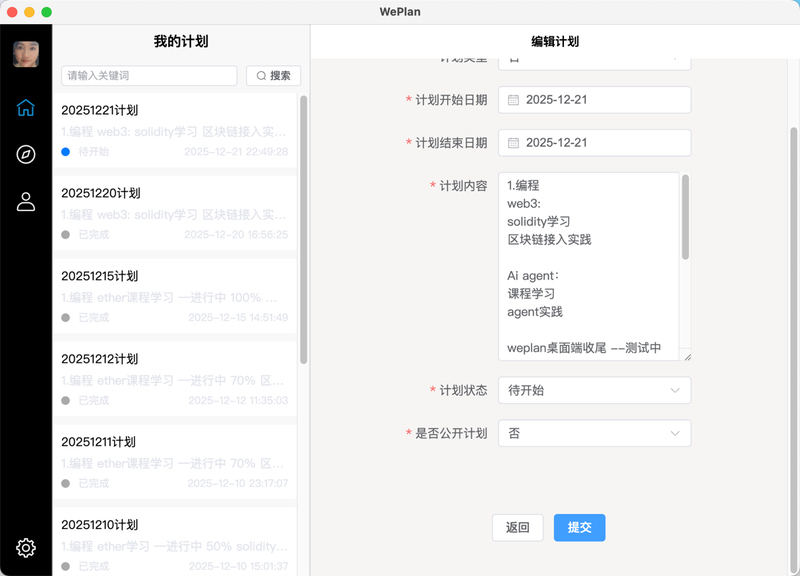Expand the 计划状态 dropdown
Image resolution: width=800 pixels, height=576 pixels.
pos(594,390)
